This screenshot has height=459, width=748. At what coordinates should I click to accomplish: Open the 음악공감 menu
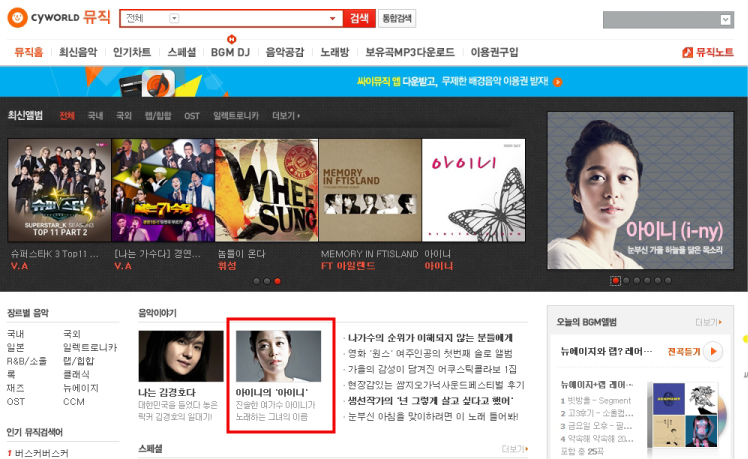coord(285,52)
